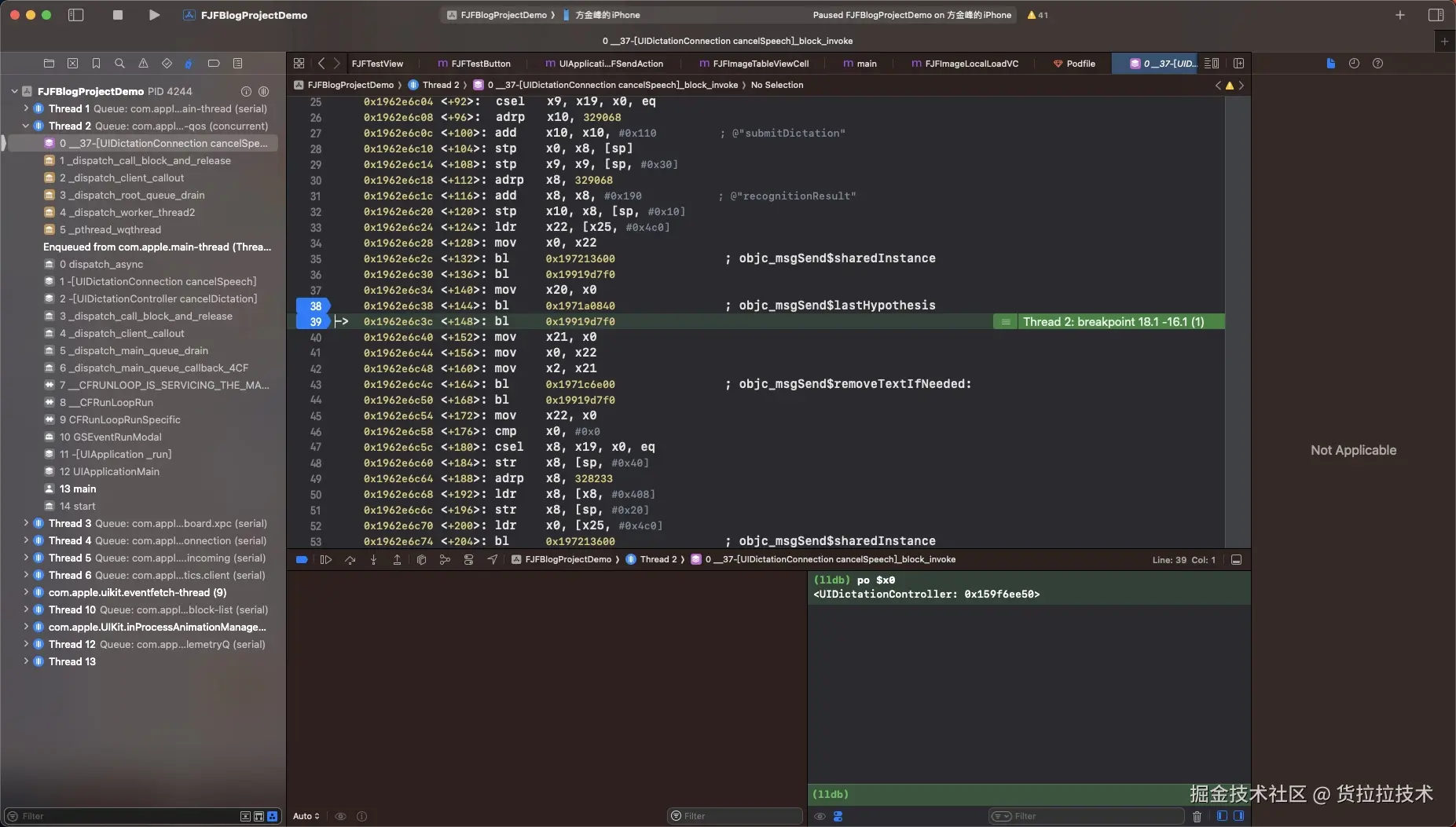Open the Auto variables scope dropdown
The width and height of the screenshot is (1456, 827).
click(x=306, y=816)
